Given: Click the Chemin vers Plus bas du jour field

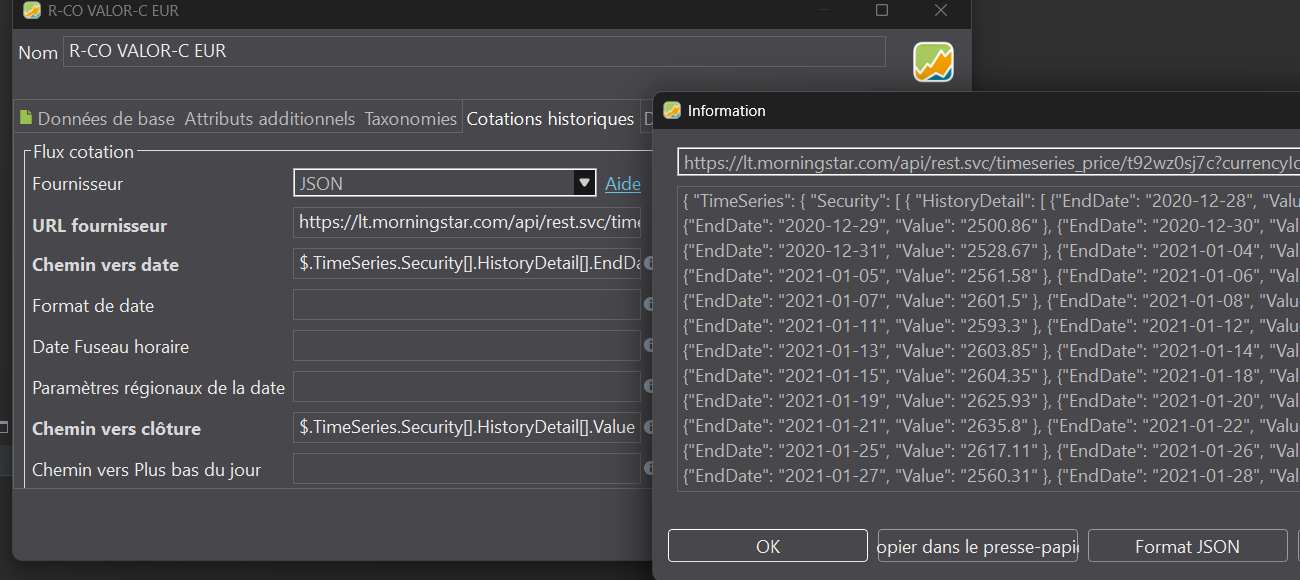Looking at the screenshot, I should point(466,469).
